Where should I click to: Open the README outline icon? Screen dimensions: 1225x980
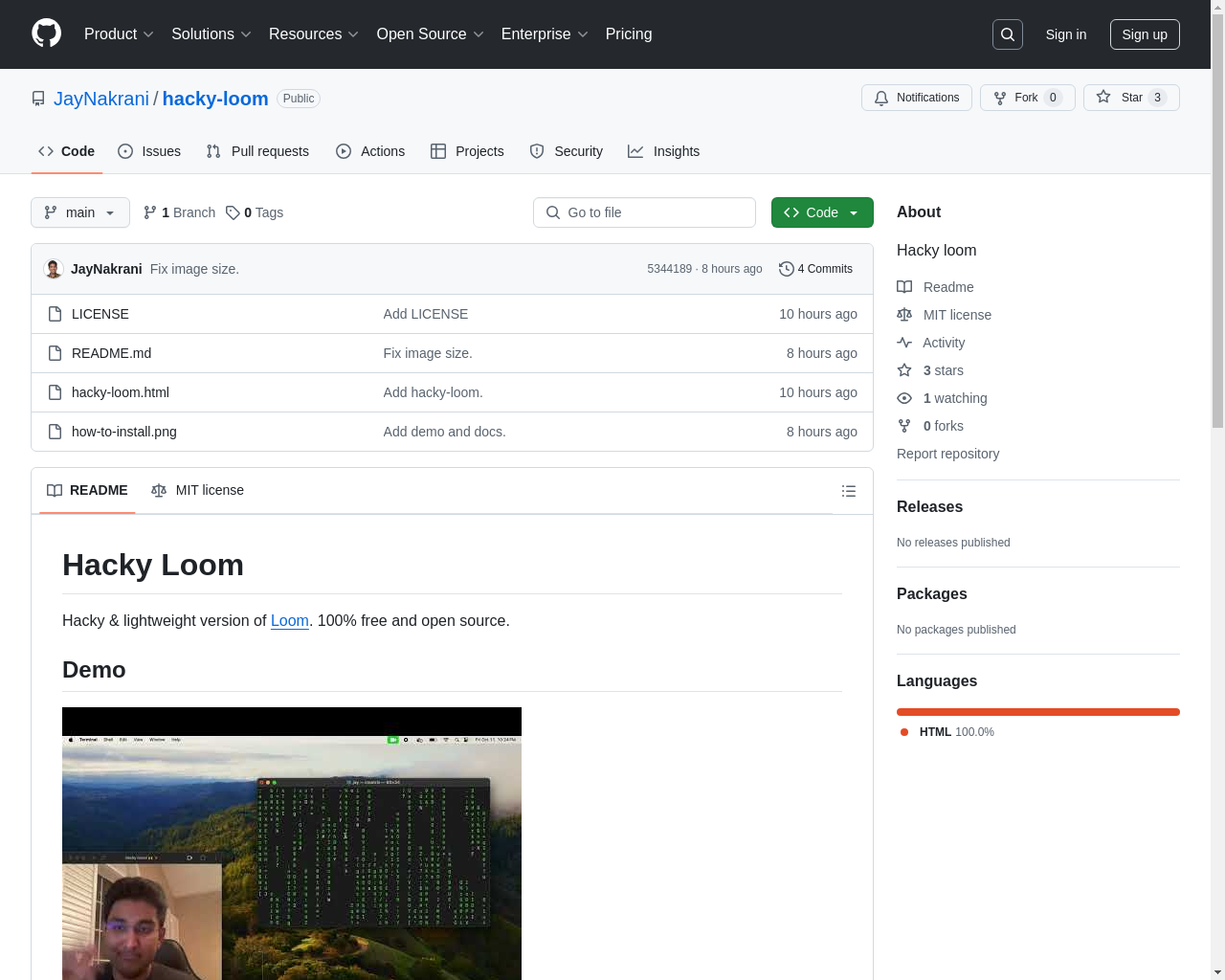[x=849, y=491]
